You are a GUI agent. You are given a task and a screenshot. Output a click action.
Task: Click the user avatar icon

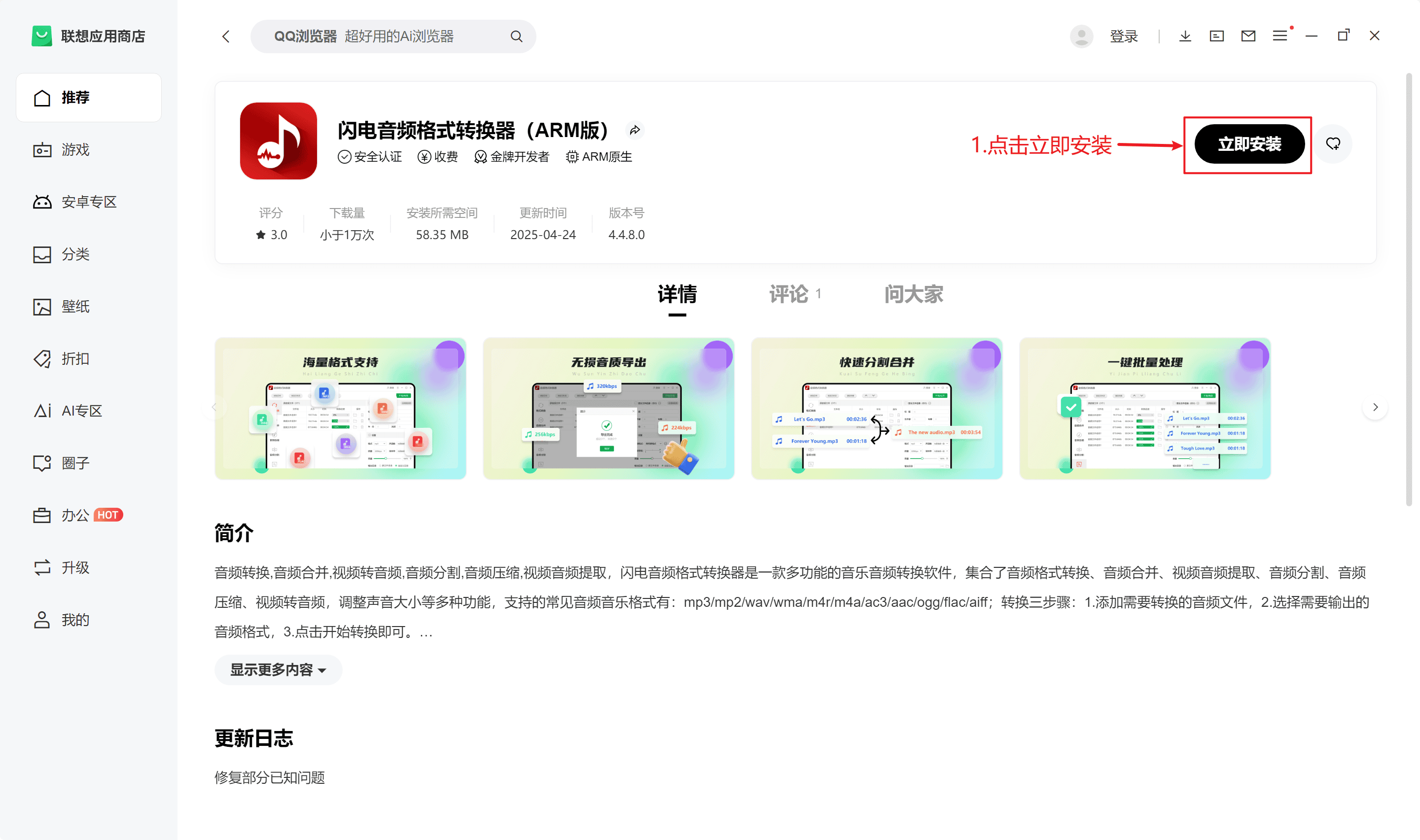pyautogui.click(x=1081, y=36)
